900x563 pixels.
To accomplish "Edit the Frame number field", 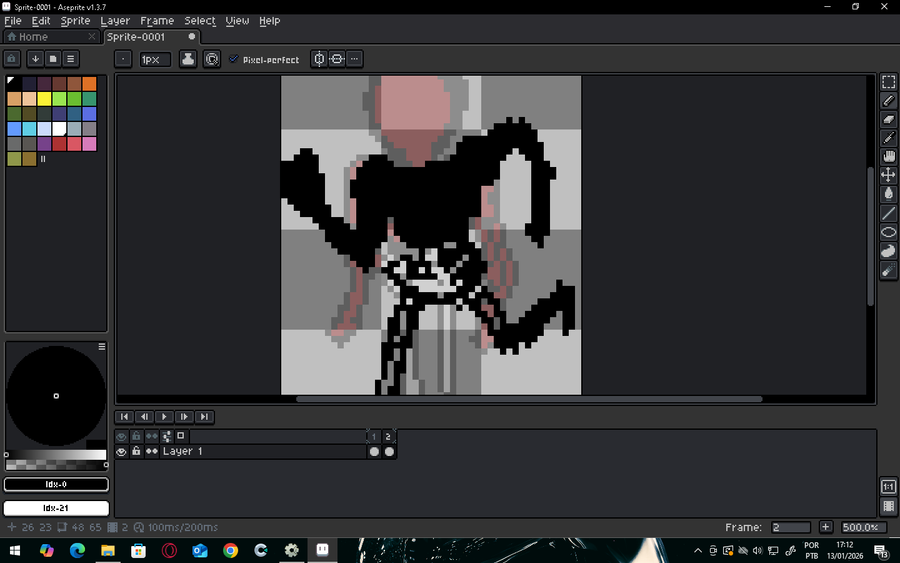I will point(790,527).
